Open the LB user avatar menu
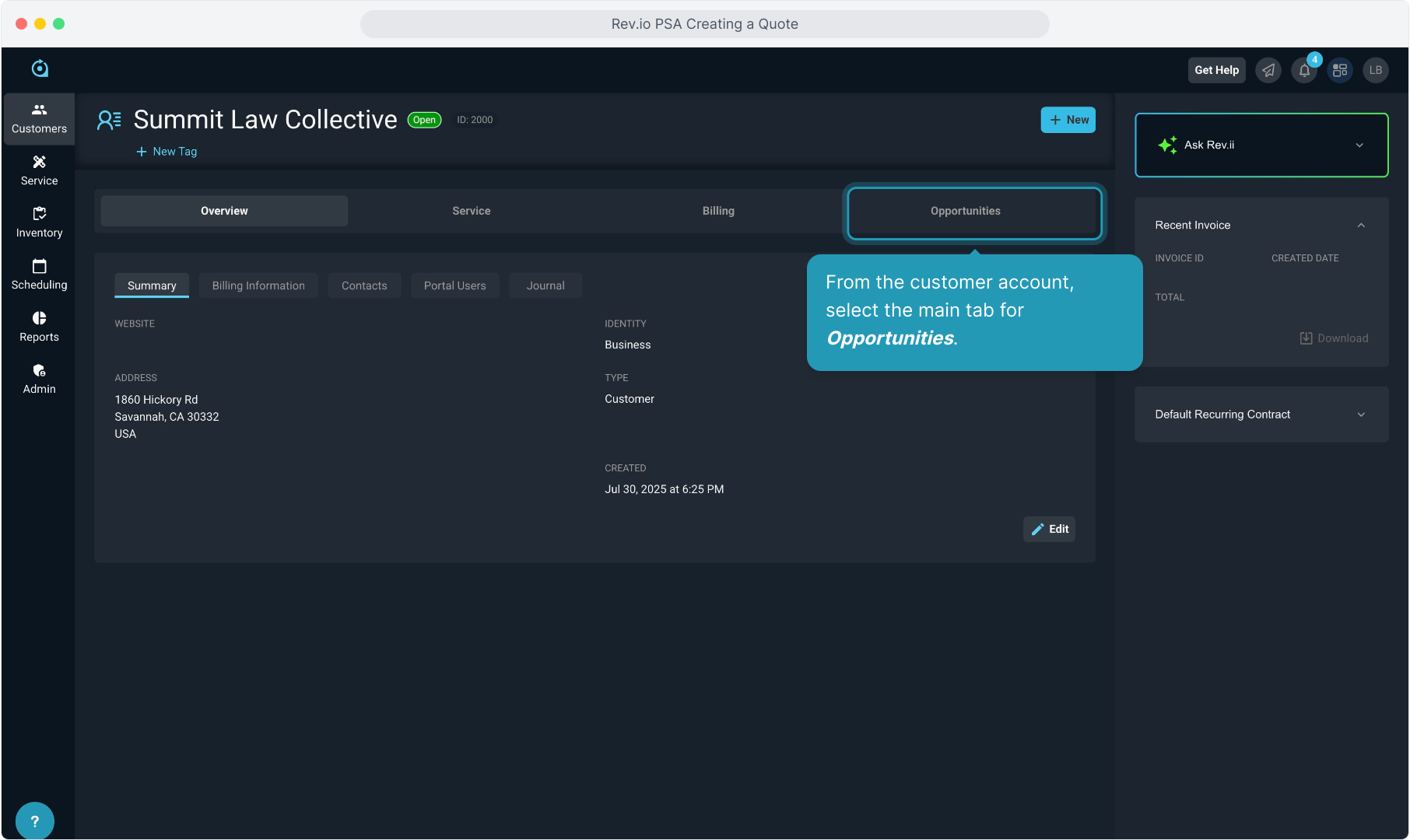 1376,71
